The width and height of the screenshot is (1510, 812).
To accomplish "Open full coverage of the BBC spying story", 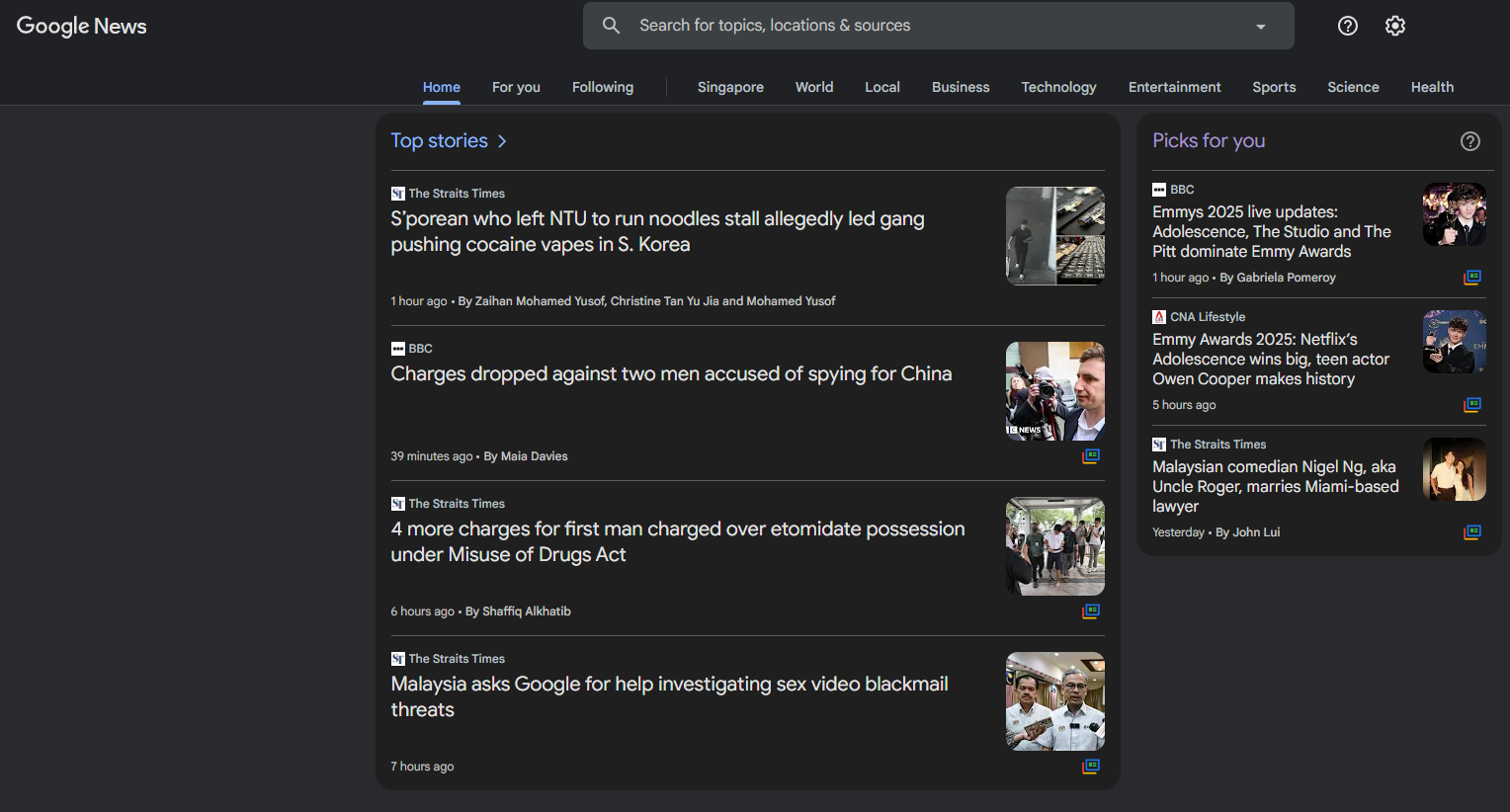I will (x=1091, y=456).
